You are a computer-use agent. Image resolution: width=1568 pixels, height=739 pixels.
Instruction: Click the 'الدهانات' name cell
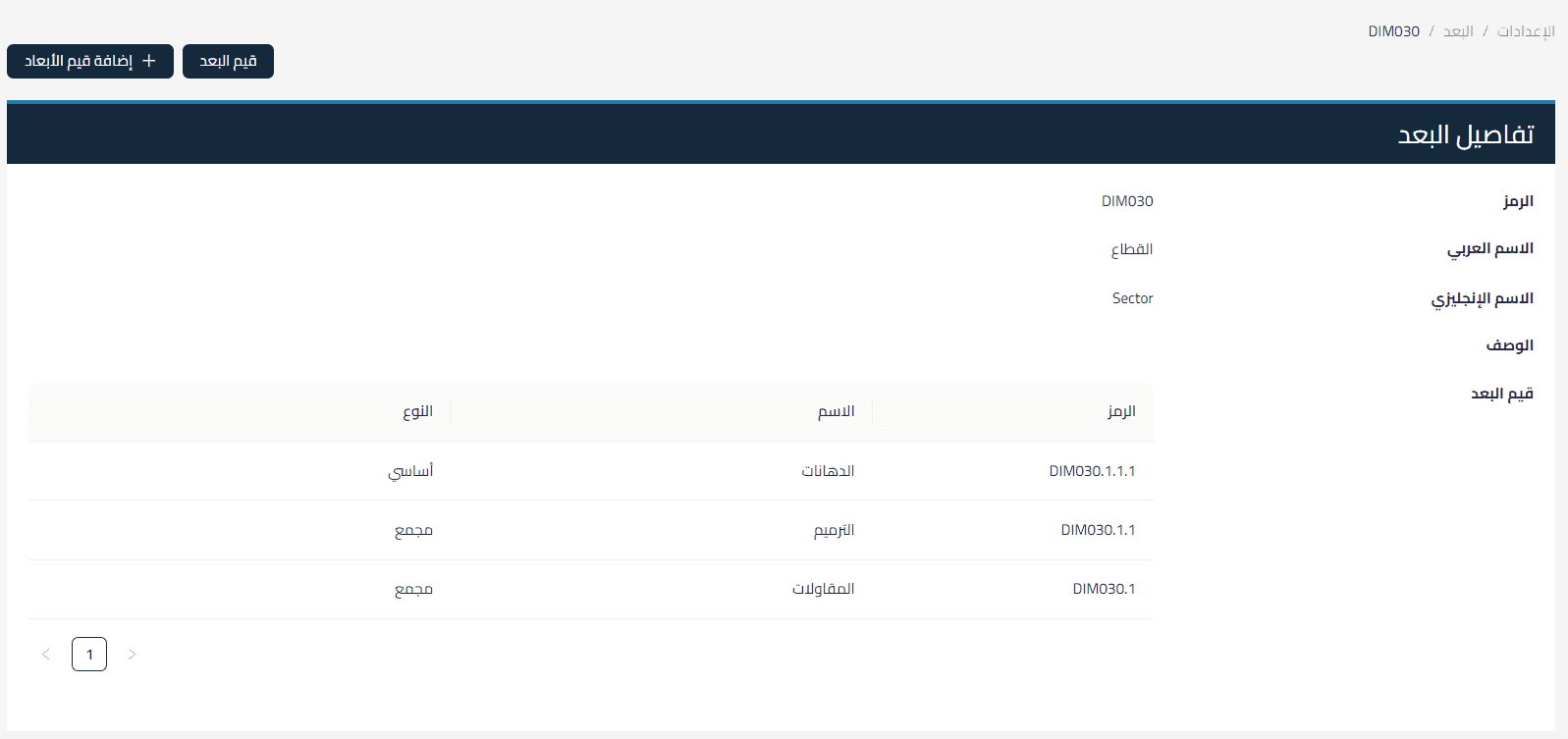pyautogui.click(x=828, y=471)
